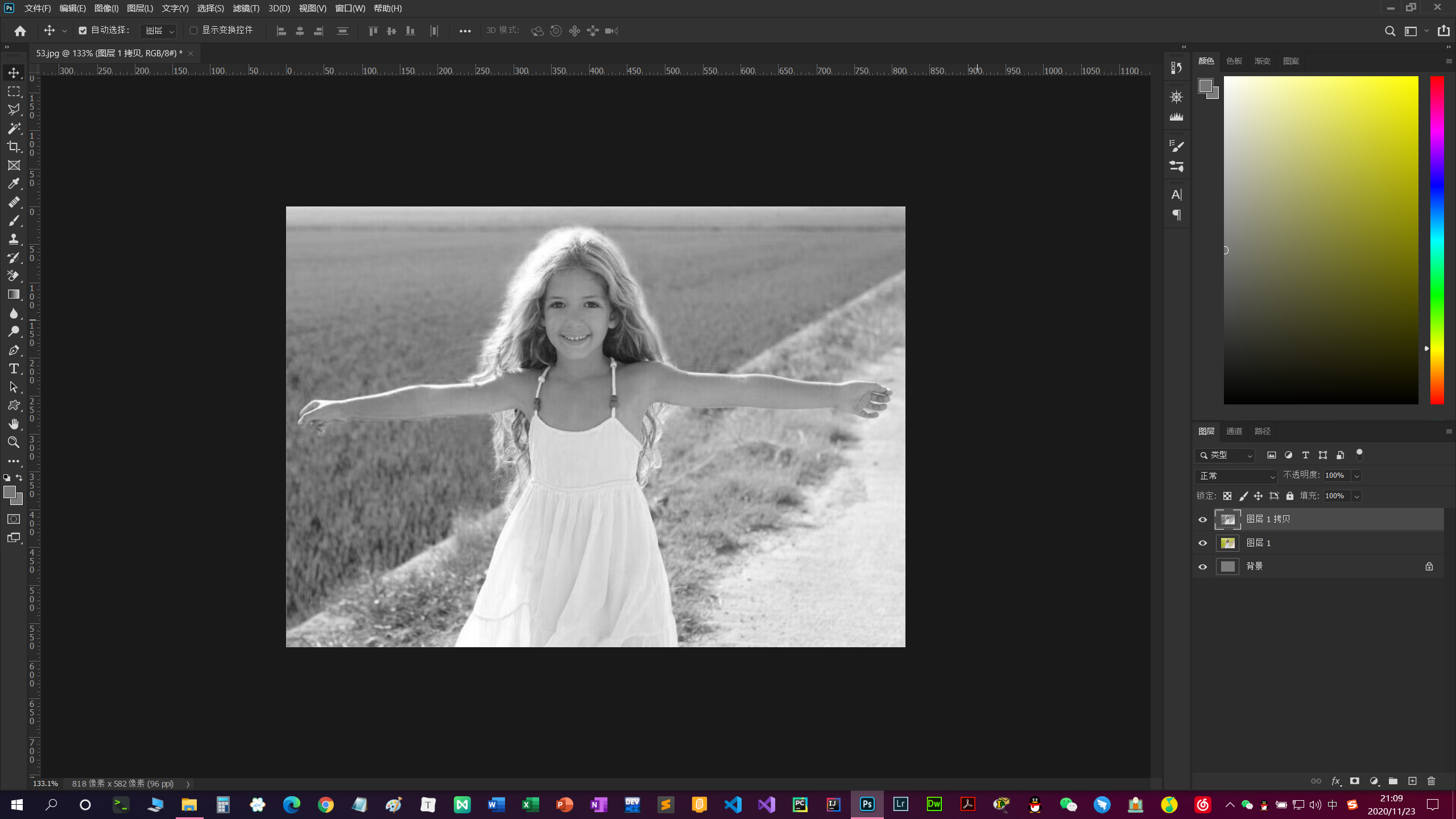The width and height of the screenshot is (1456, 819).
Task: Select the History Brush tool
Action: pos(14,258)
